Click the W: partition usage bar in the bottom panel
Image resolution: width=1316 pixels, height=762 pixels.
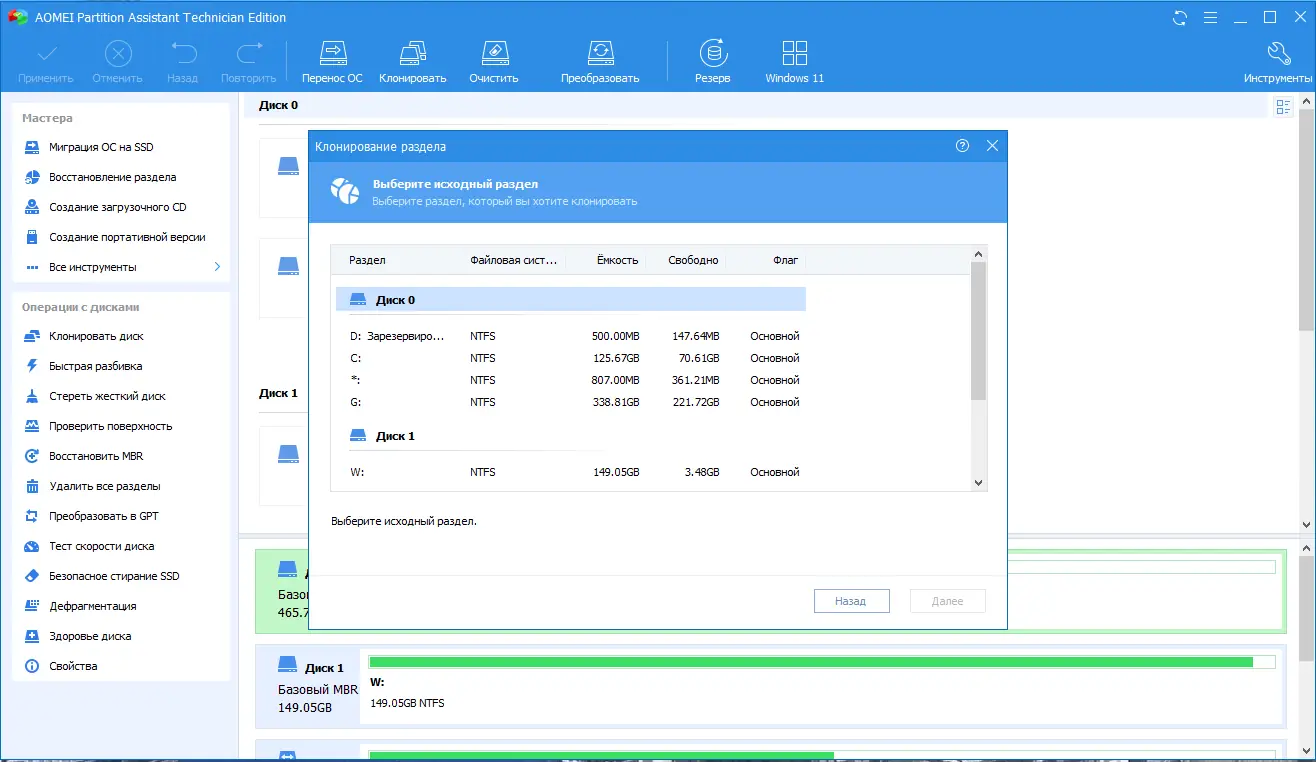point(822,662)
